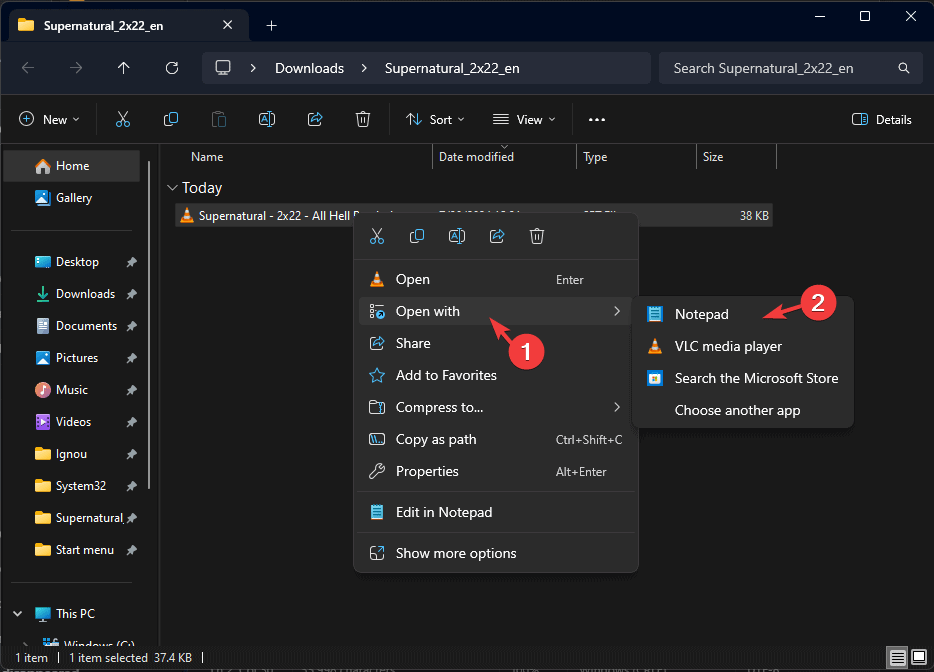Open with VLC media player
Image resolution: width=934 pixels, height=672 pixels.
tap(743, 346)
